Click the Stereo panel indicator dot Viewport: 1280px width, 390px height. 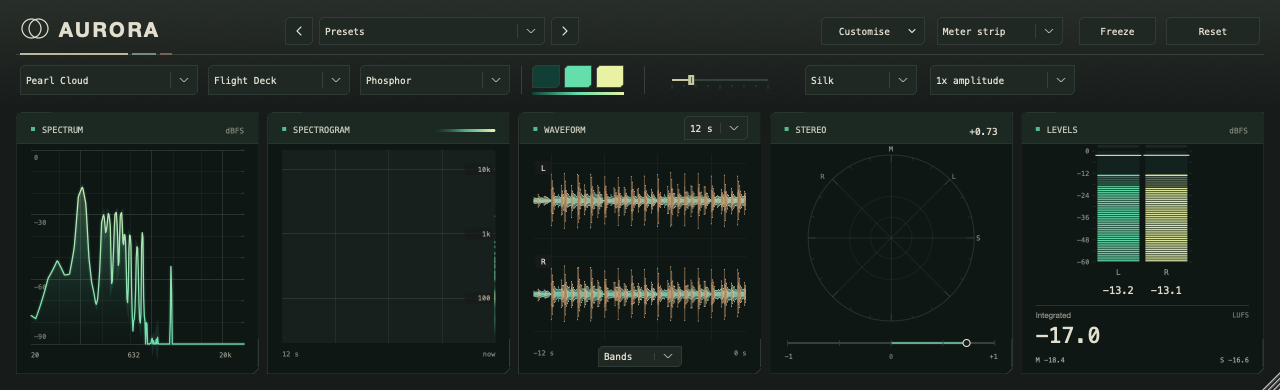[x=786, y=129]
